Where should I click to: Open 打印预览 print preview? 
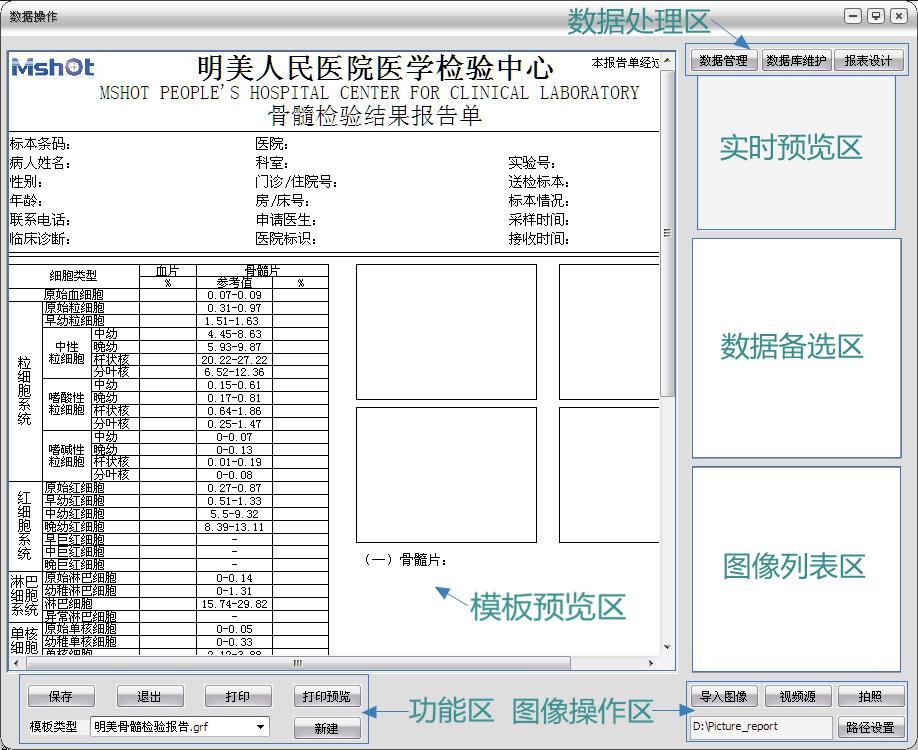pos(326,697)
